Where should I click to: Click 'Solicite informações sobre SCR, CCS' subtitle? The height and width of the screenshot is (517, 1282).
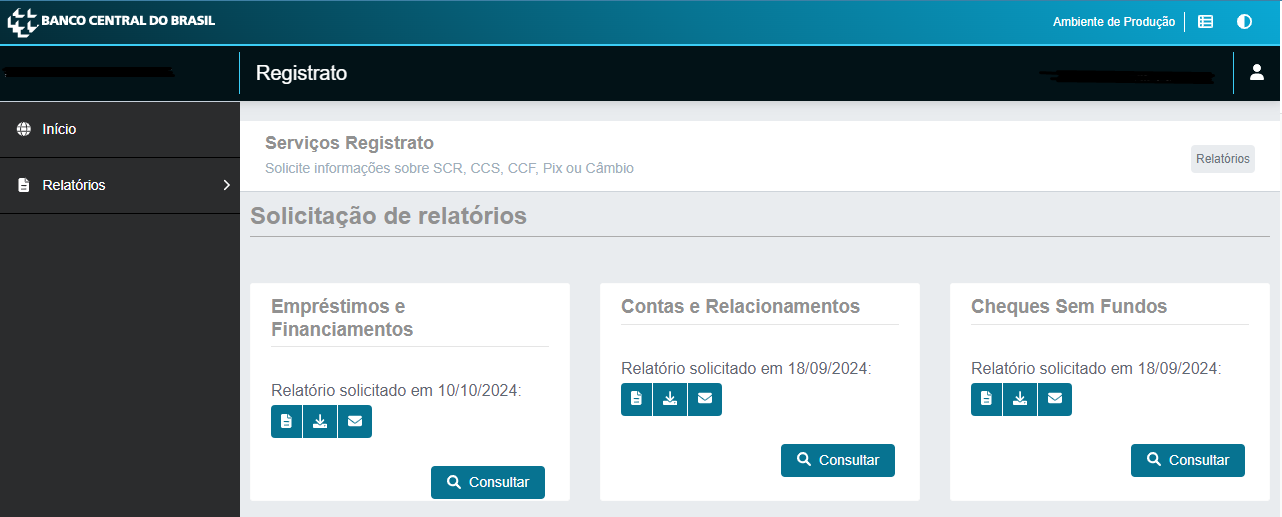pyautogui.click(x=449, y=168)
